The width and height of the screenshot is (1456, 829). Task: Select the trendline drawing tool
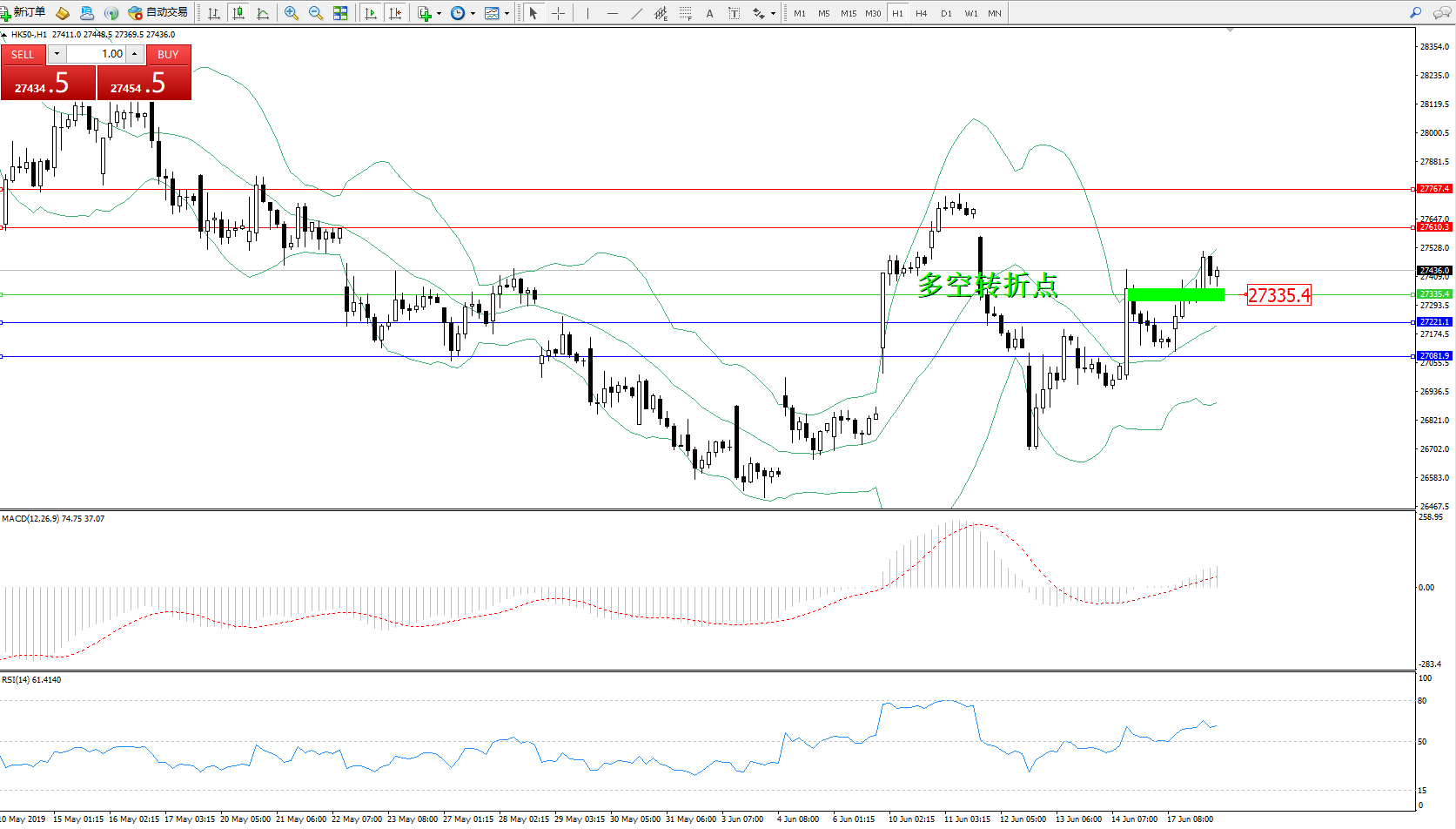click(637, 13)
